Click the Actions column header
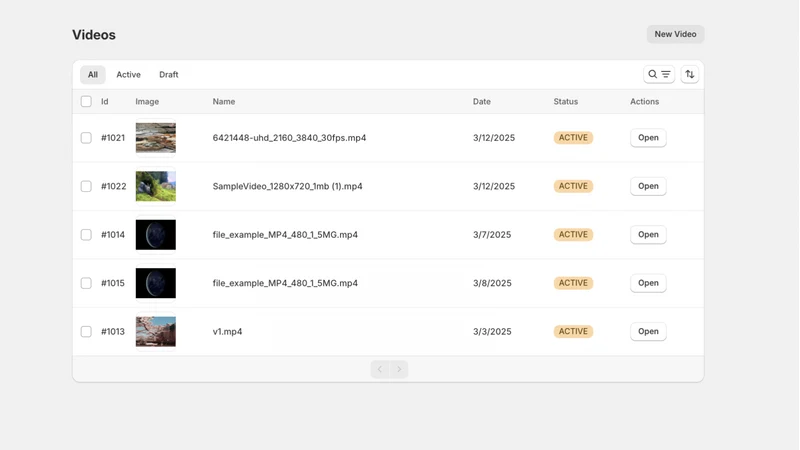Image resolution: width=800 pixels, height=450 pixels. click(x=644, y=102)
